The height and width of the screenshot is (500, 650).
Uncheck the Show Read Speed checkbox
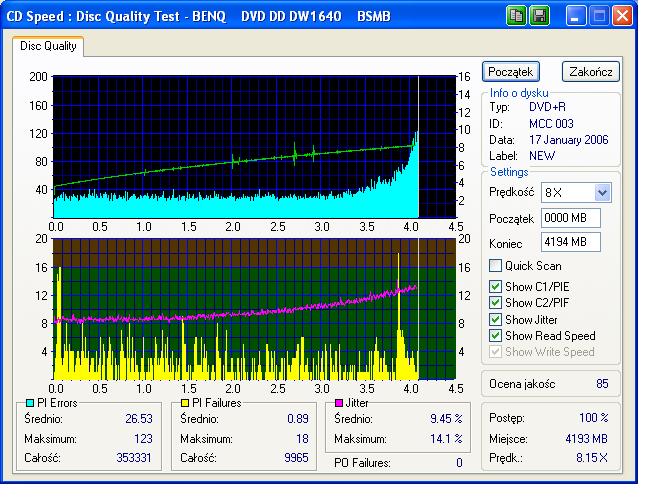[495, 336]
